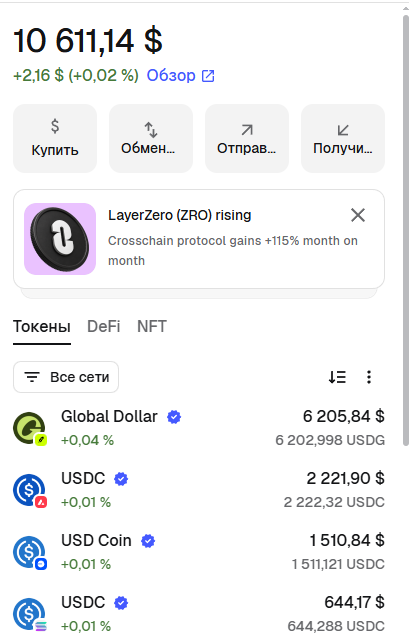409x642 pixels.
Task: Click the down-left arrow icon on Получить
Action: [343, 130]
